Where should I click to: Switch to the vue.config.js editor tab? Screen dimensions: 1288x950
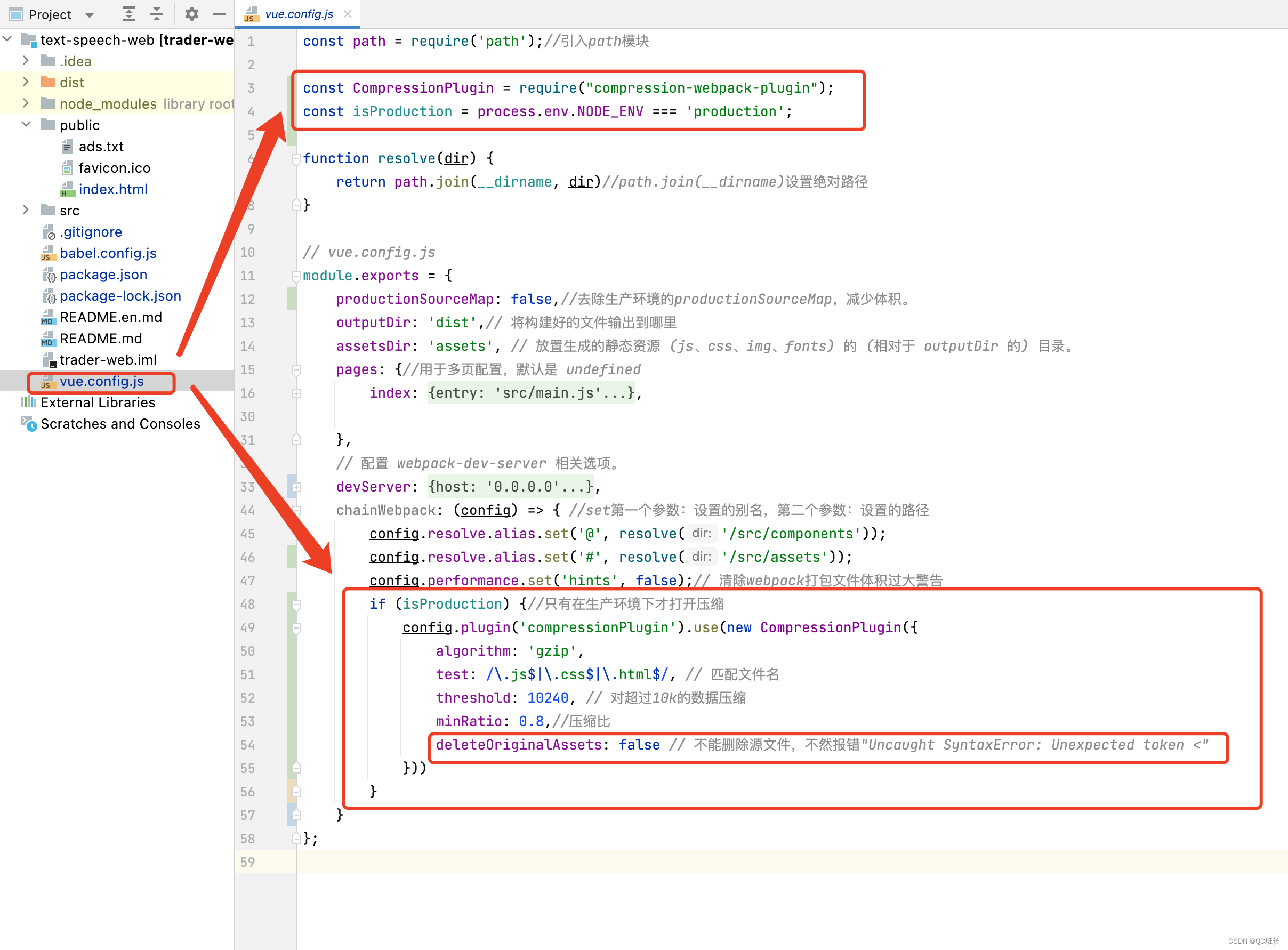pyautogui.click(x=299, y=14)
